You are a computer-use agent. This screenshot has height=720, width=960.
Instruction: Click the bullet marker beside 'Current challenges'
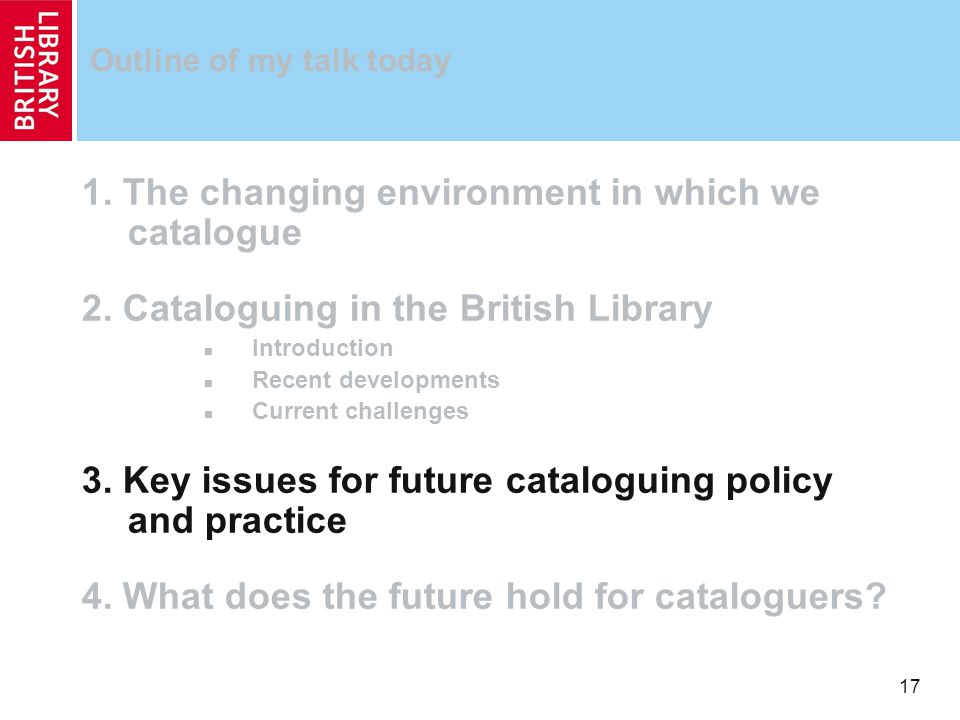click(x=209, y=414)
